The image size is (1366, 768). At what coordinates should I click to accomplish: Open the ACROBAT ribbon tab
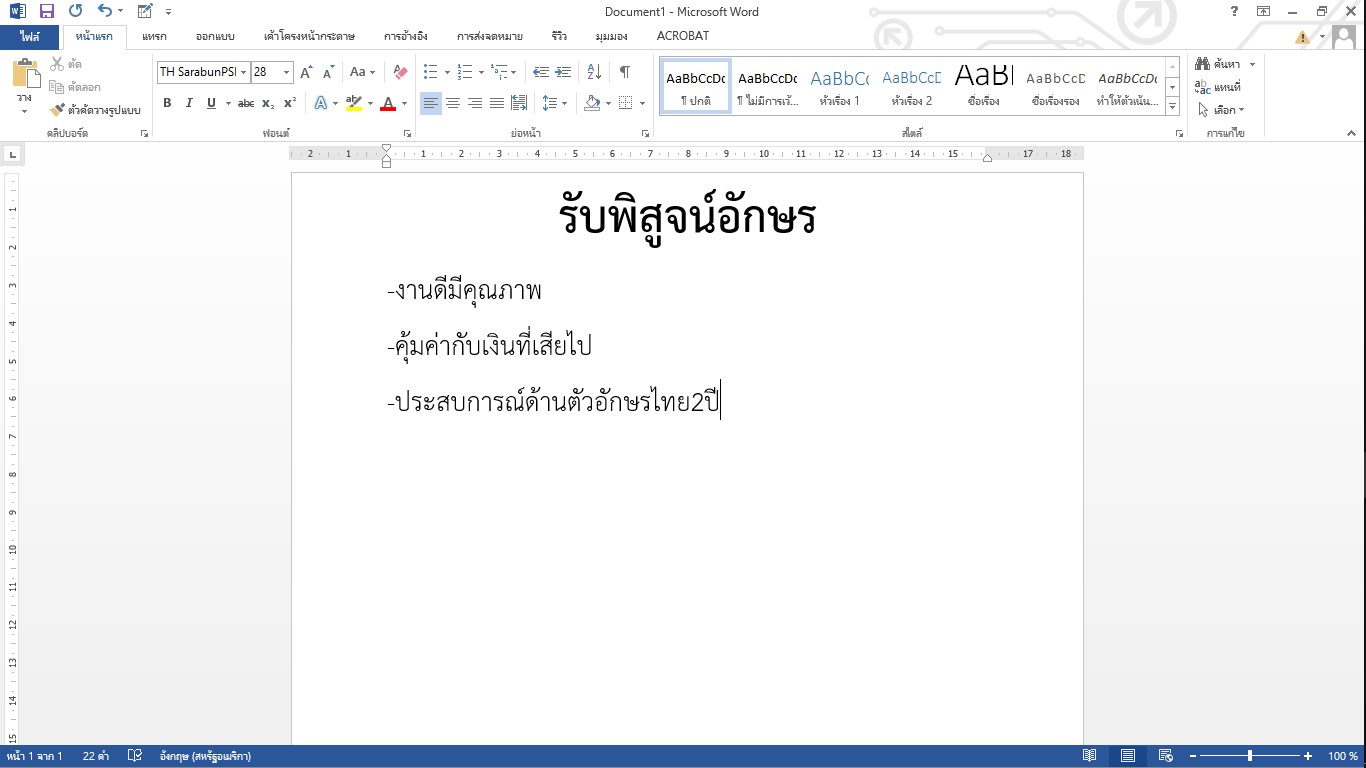[682, 36]
